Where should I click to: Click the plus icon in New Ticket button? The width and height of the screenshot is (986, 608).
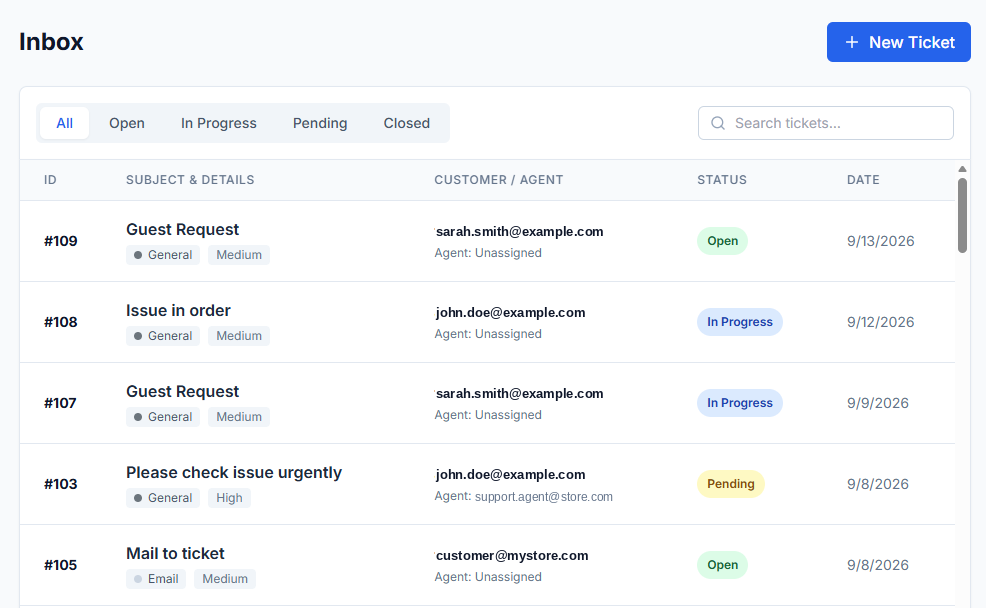[x=851, y=42]
